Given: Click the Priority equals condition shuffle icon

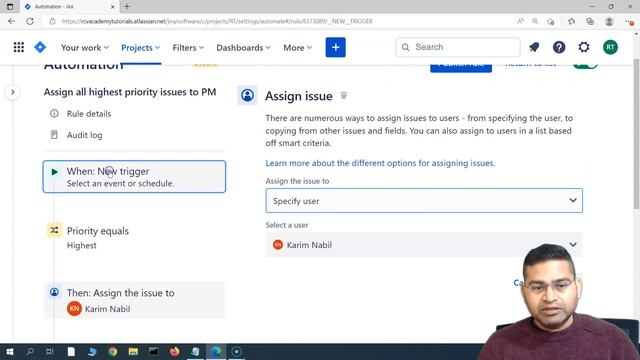Looking at the screenshot, I should (x=54, y=231).
